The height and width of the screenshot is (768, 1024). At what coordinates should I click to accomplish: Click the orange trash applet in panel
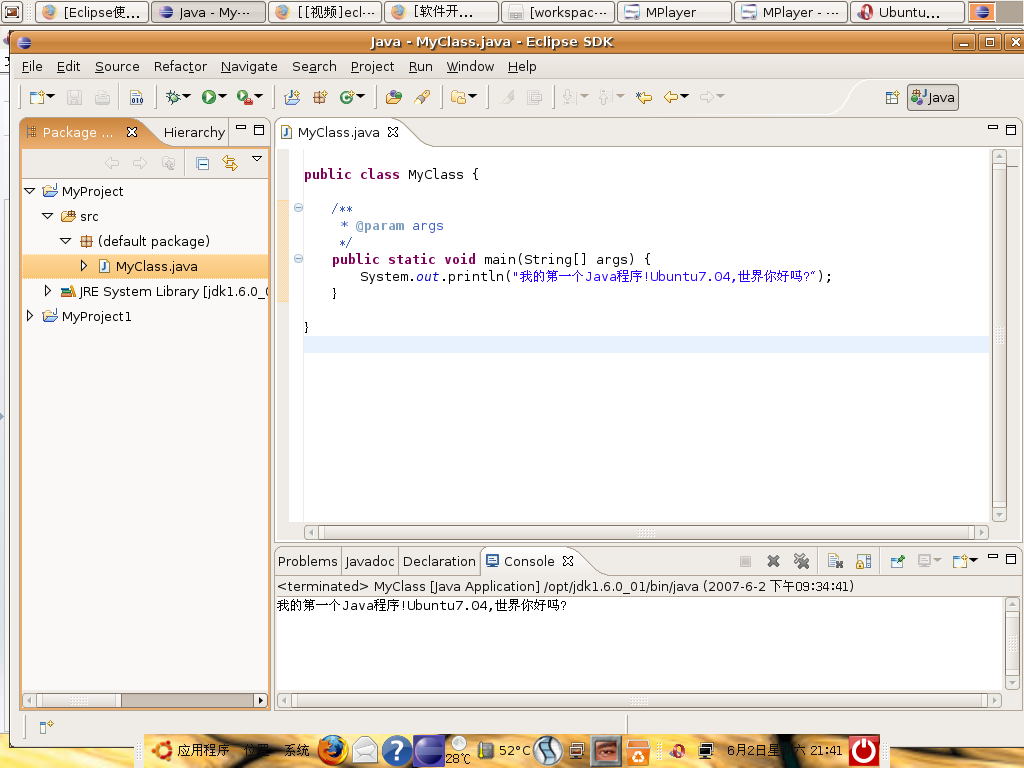click(637, 752)
